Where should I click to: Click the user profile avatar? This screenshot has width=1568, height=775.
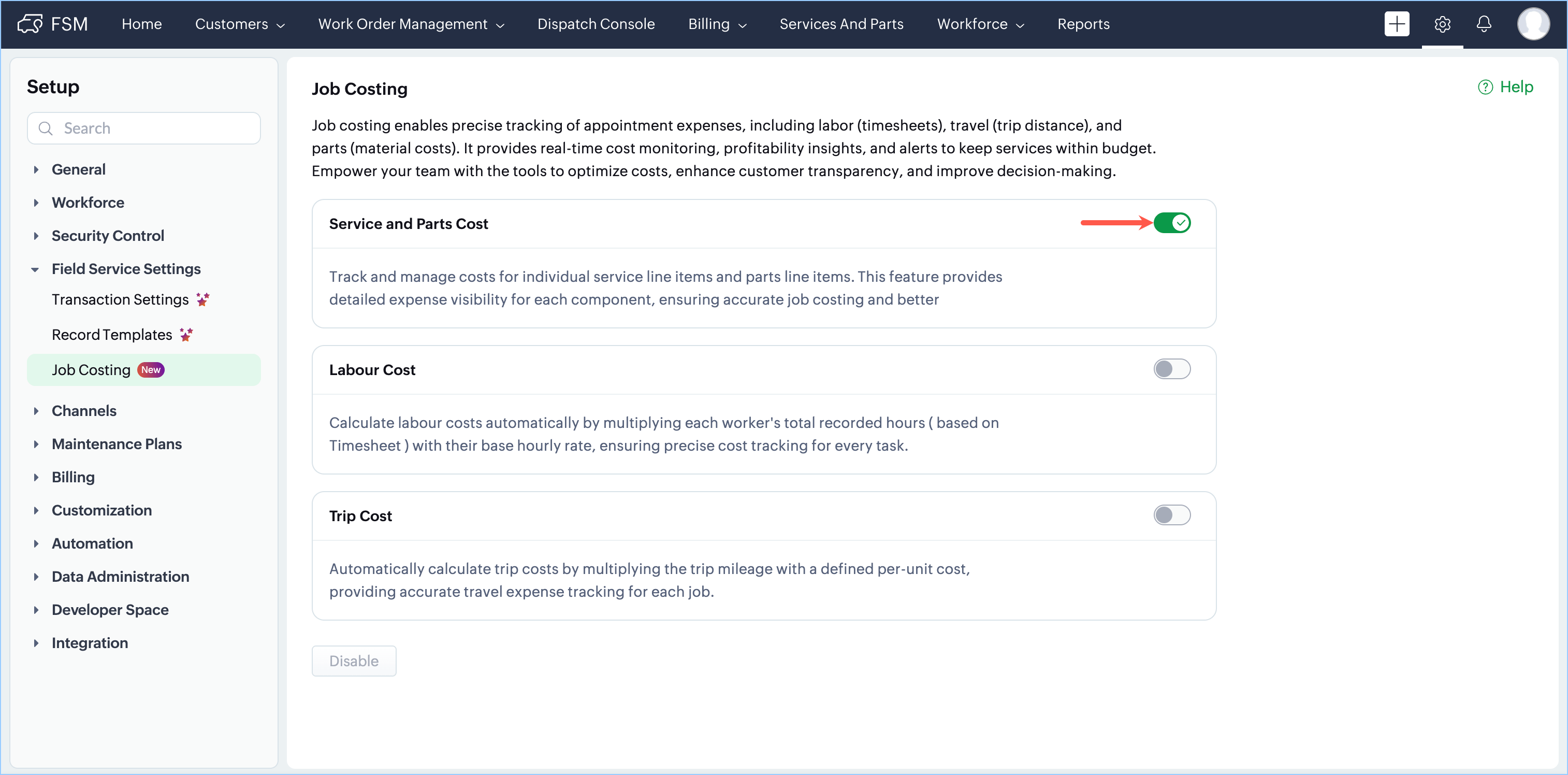click(x=1532, y=24)
